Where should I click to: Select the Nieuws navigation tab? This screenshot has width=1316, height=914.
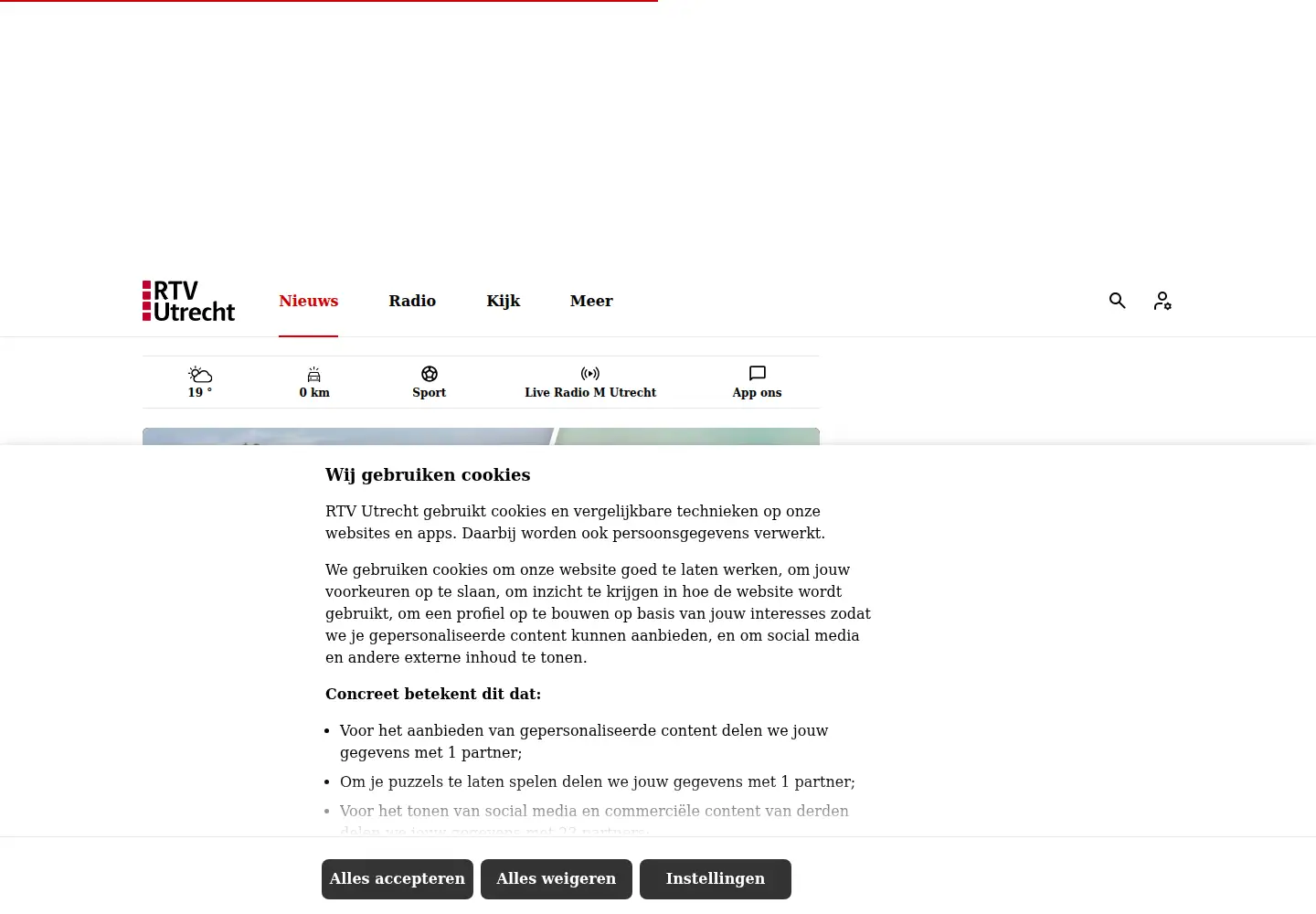click(309, 301)
